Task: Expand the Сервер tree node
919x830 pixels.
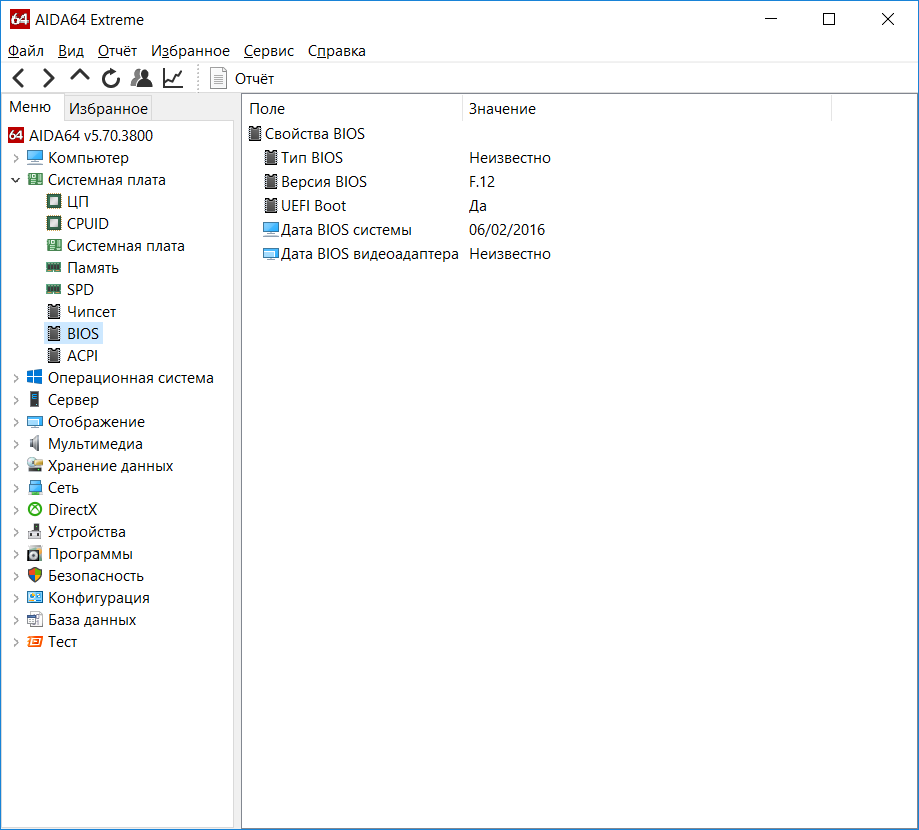Action: [16, 400]
